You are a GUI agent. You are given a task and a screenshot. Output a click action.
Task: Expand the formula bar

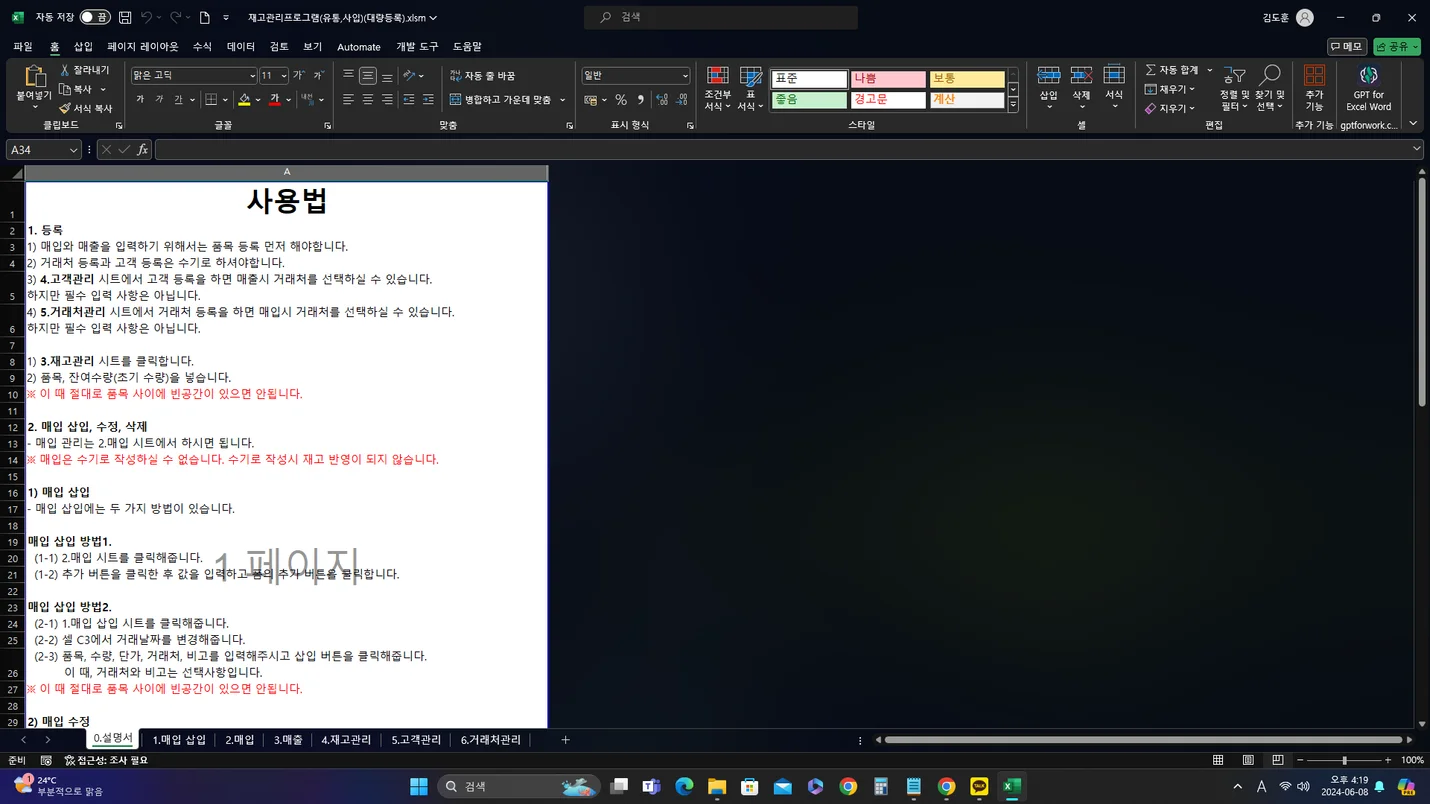tap(1416, 149)
